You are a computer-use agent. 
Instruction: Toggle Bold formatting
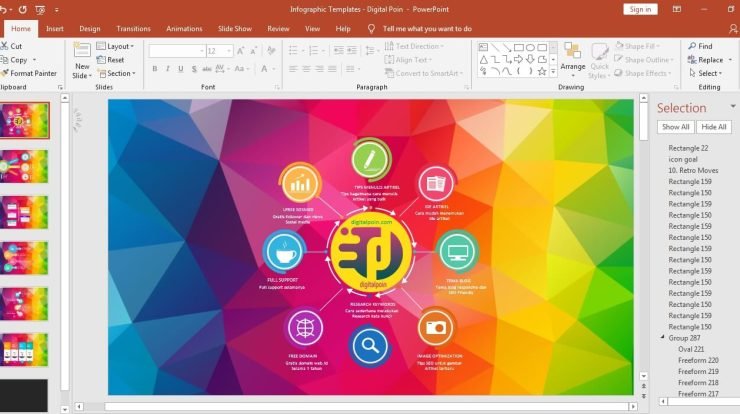point(154,69)
